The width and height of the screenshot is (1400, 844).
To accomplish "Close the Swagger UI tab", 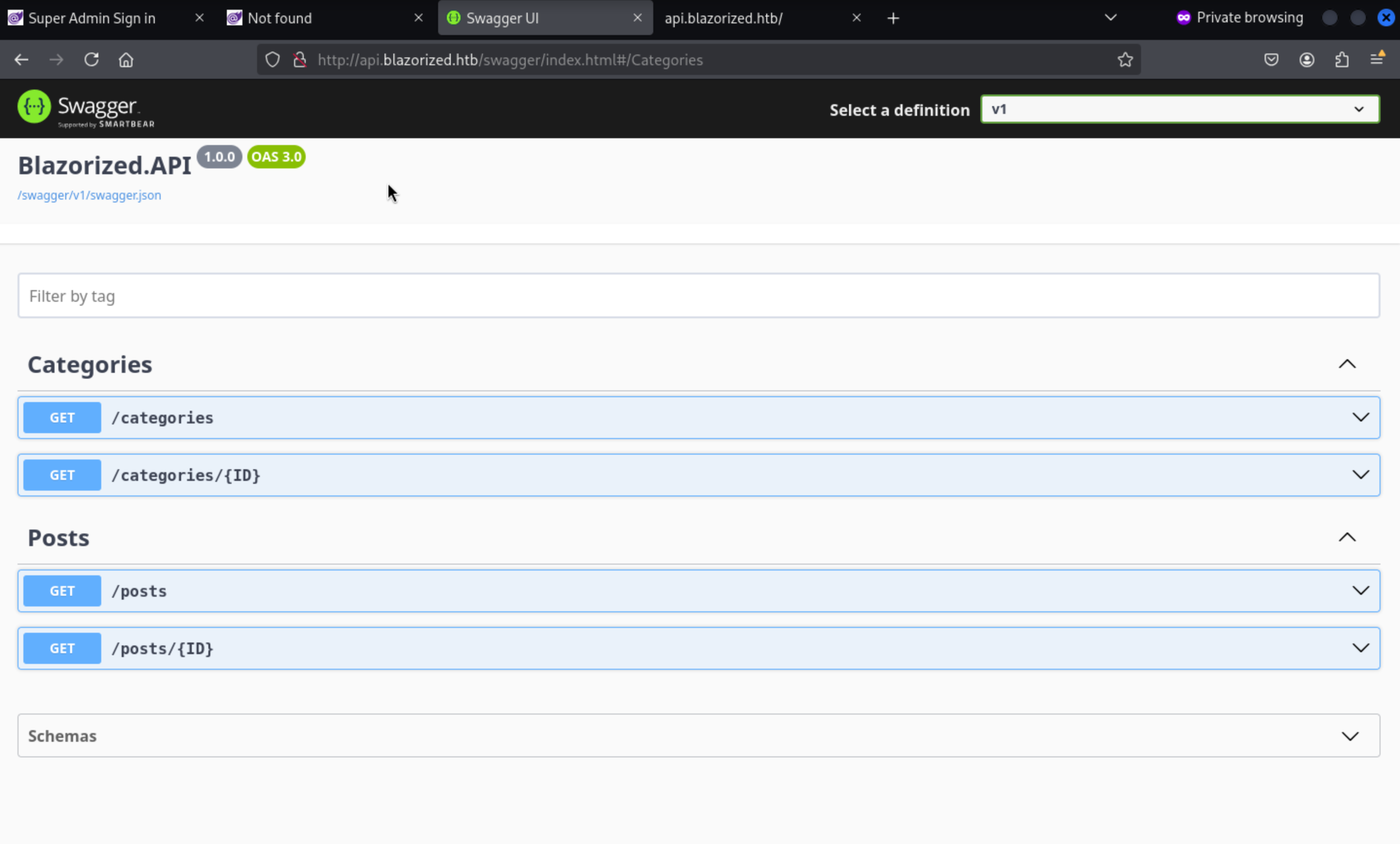I will click(x=638, y=18).
